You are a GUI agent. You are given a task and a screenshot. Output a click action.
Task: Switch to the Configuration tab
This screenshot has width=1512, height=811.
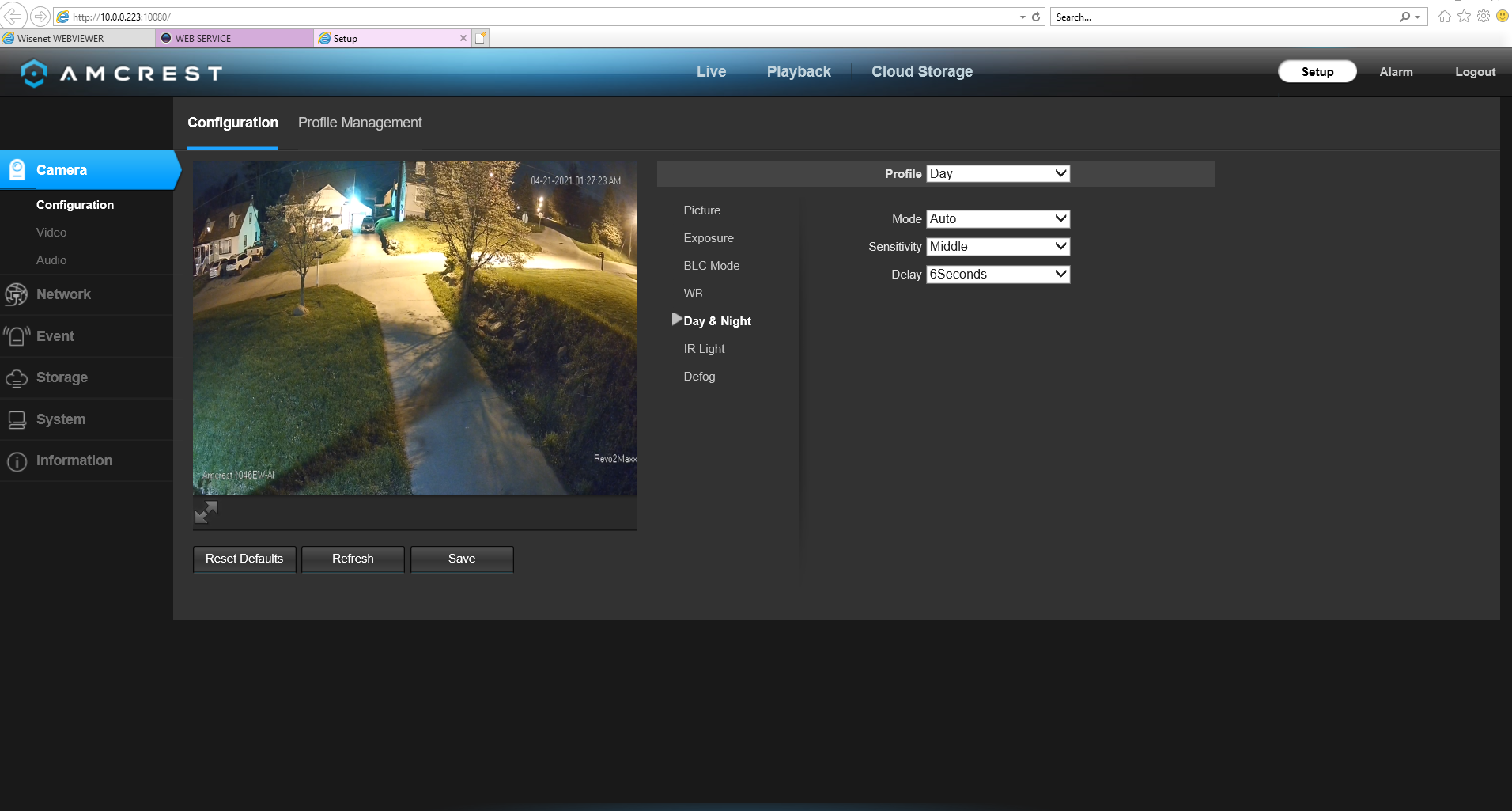232,123
